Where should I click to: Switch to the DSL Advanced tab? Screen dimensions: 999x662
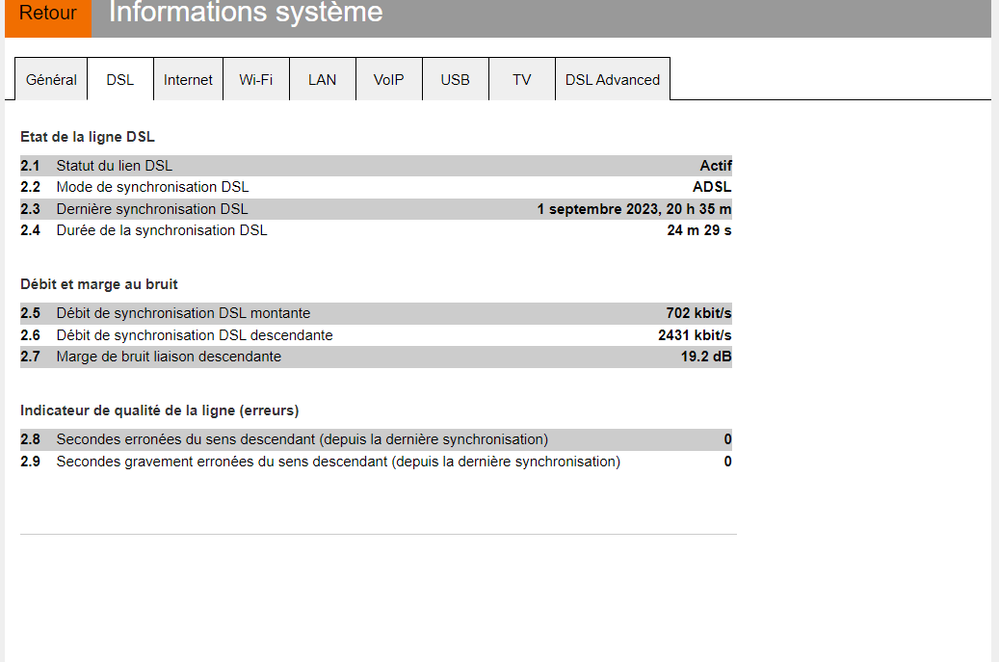(x=612, y=80)
